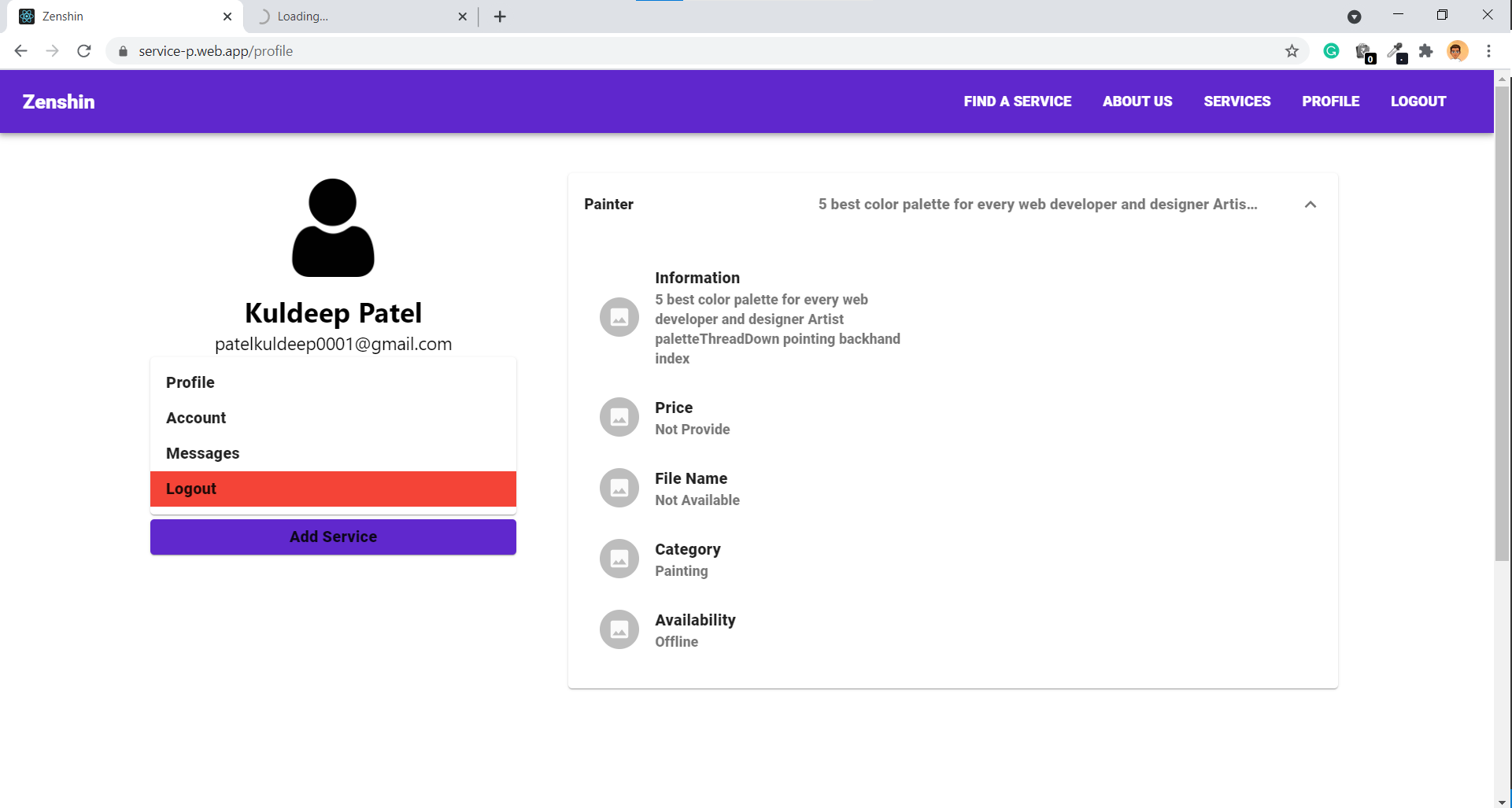Screen dimensions: 1512x808
Task: Click the red Logout sidebar item
Action: (333, 489)
